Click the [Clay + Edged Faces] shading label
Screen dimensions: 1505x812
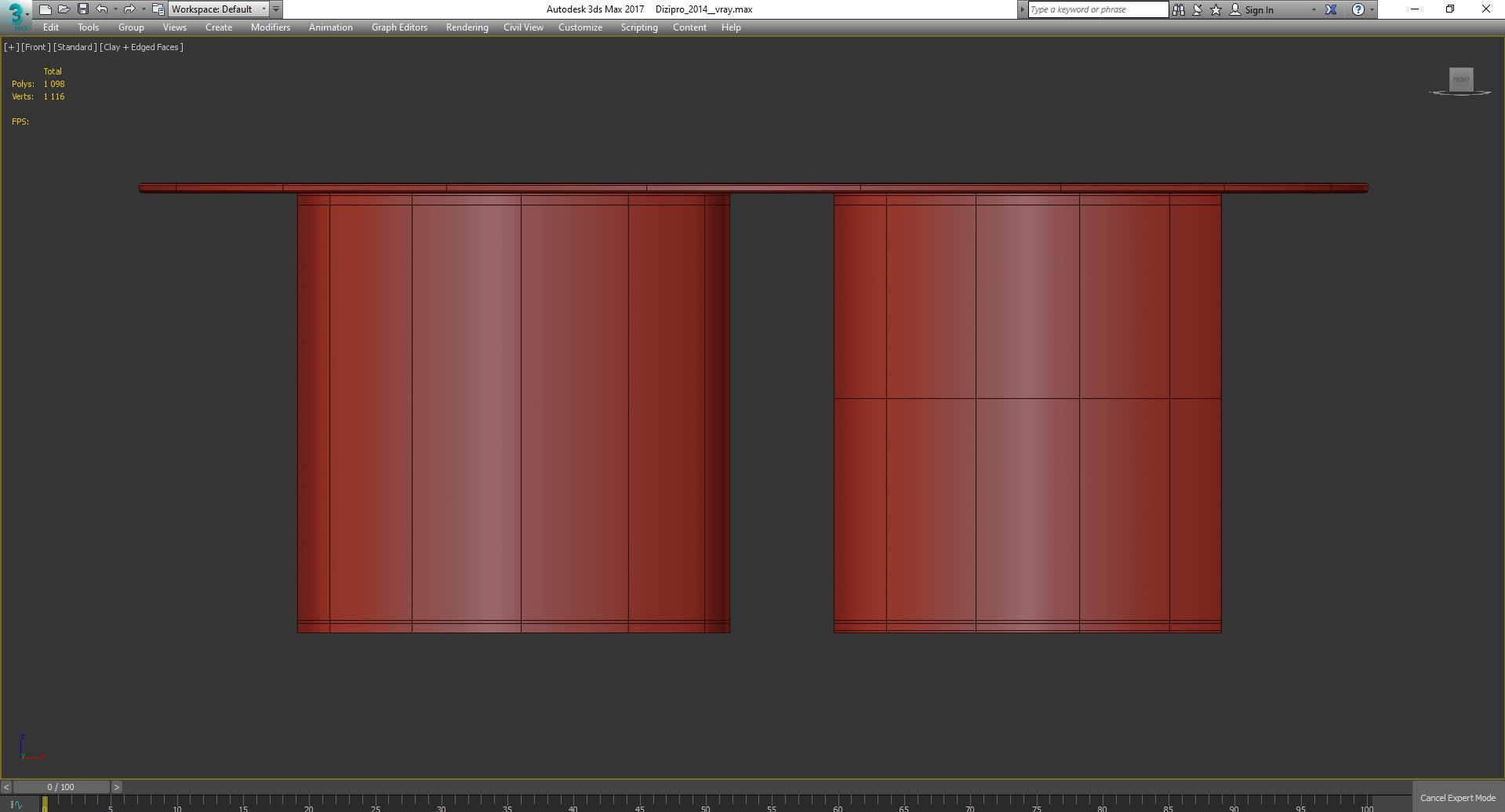[142, 47]
